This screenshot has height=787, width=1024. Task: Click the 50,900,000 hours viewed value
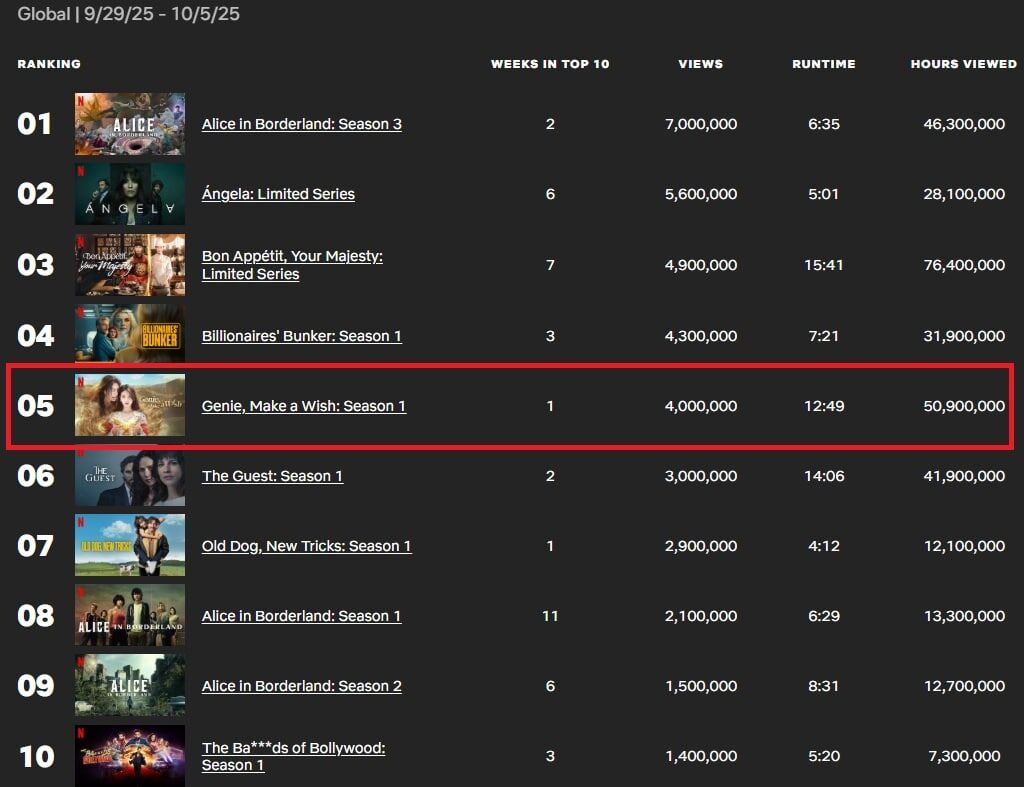(964, 406)
